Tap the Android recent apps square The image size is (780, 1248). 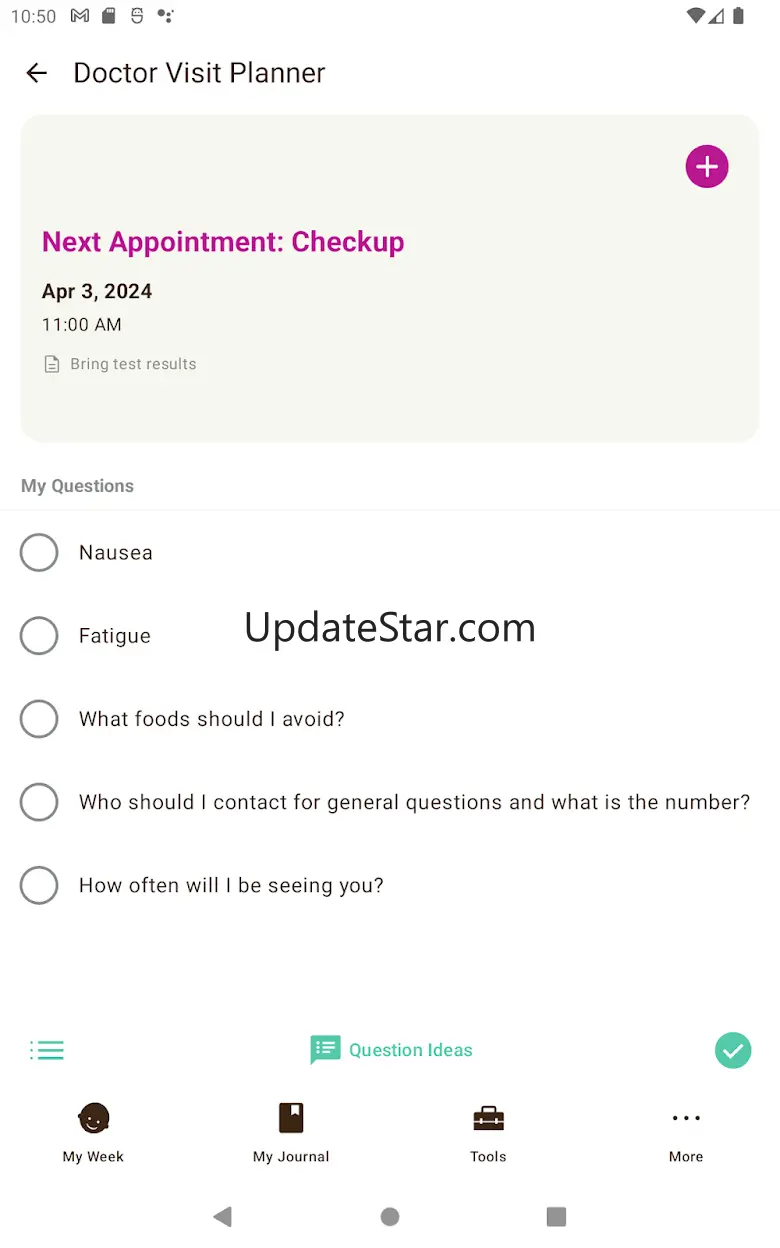[x=556, y=1216]
